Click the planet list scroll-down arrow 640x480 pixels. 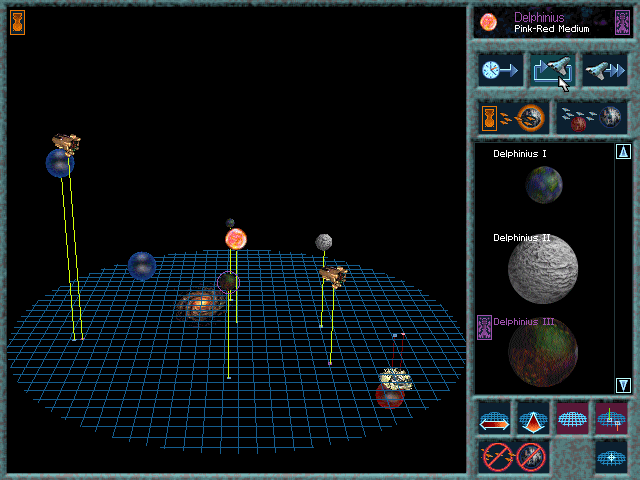click(623, 385)
